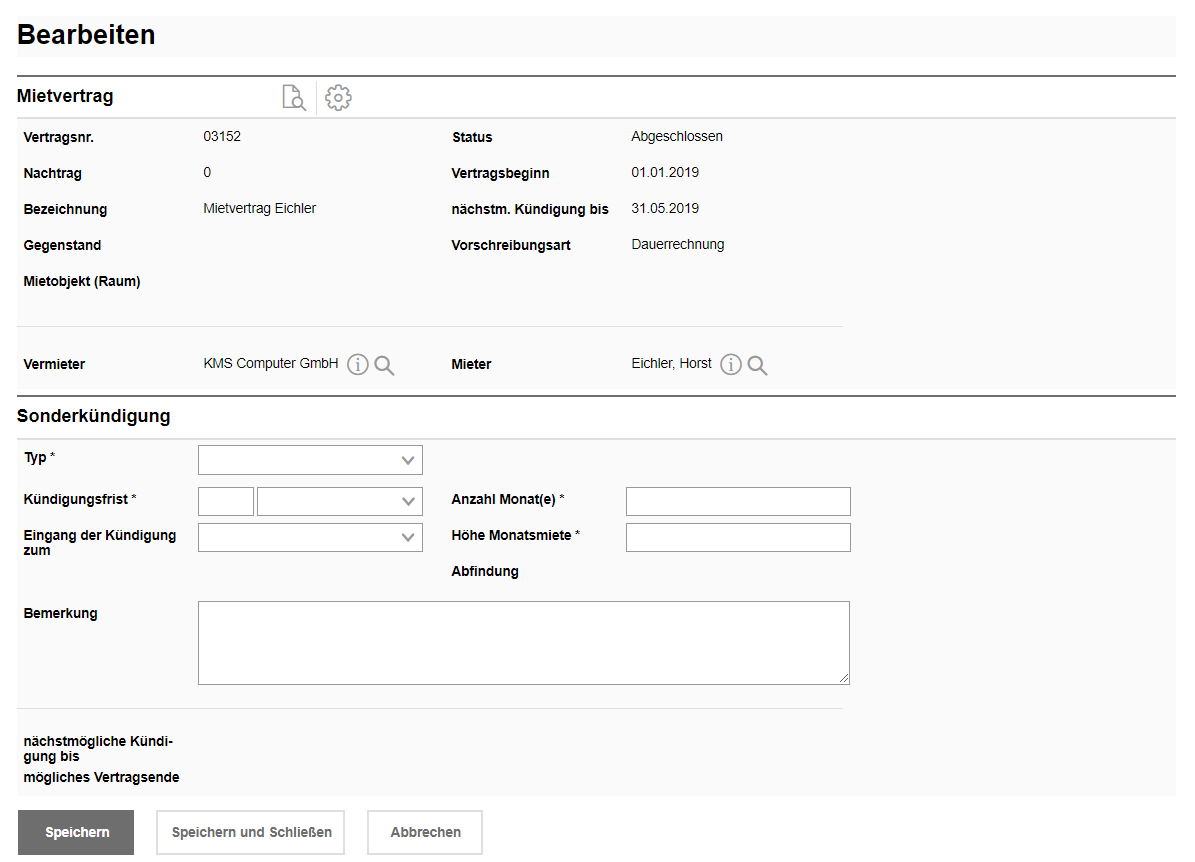Click the Kündigungsfrist number field

226,502
